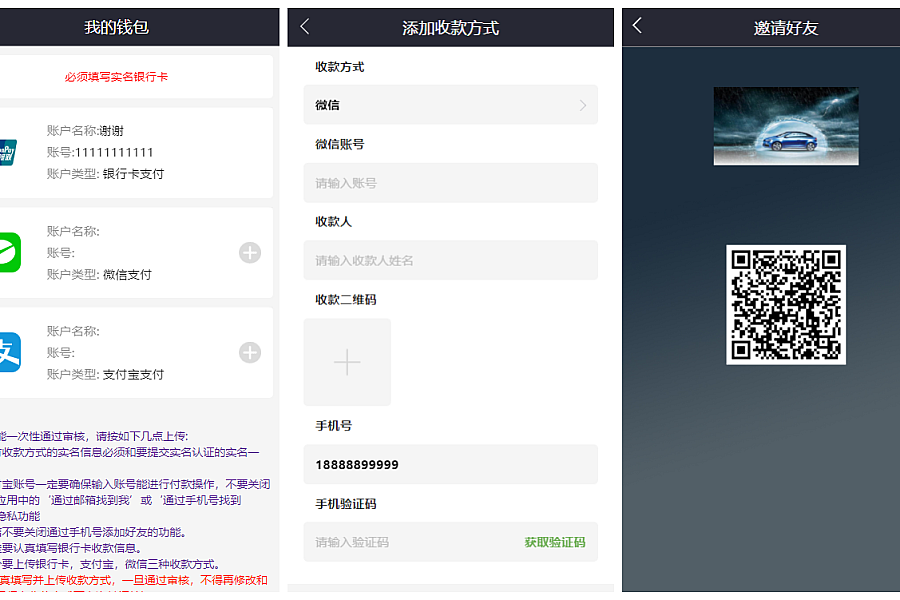Click the blue car banner image
Viewport: 900px width, 600px height.
786,126
